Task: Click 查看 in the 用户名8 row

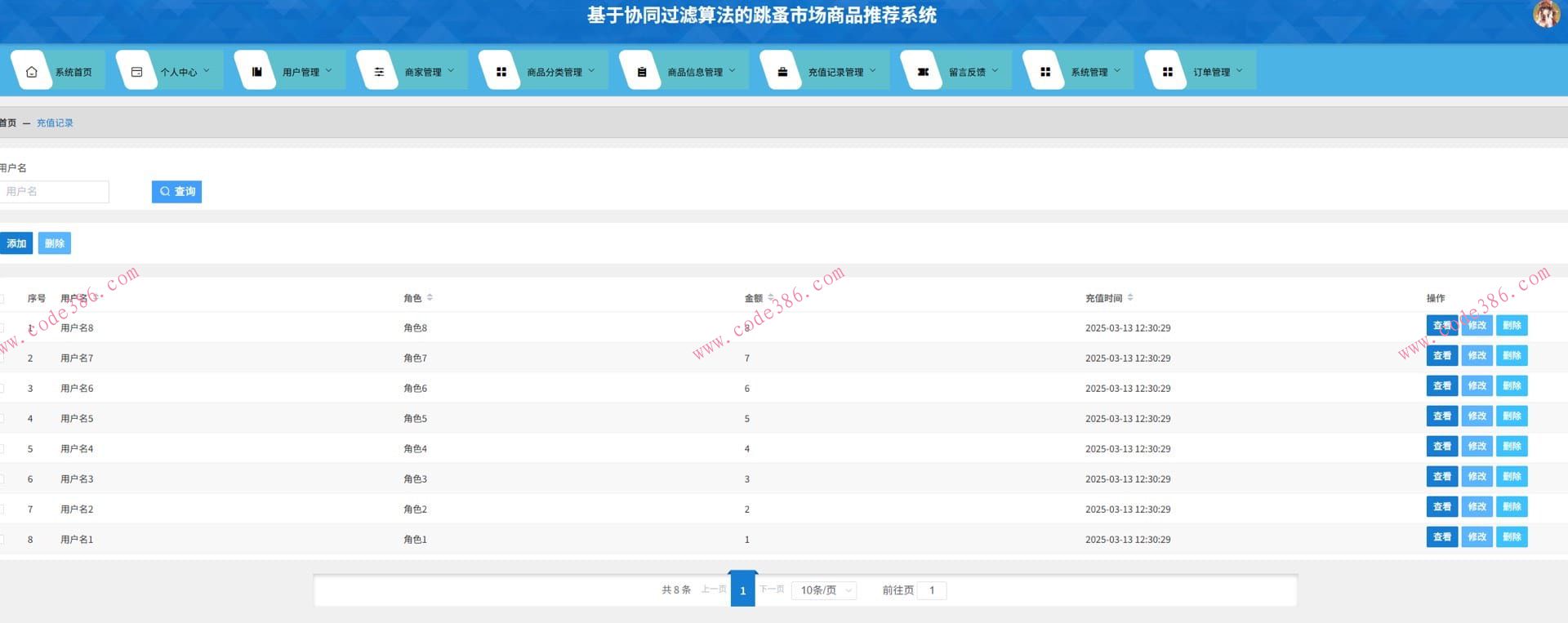Action: point(1442,326)
